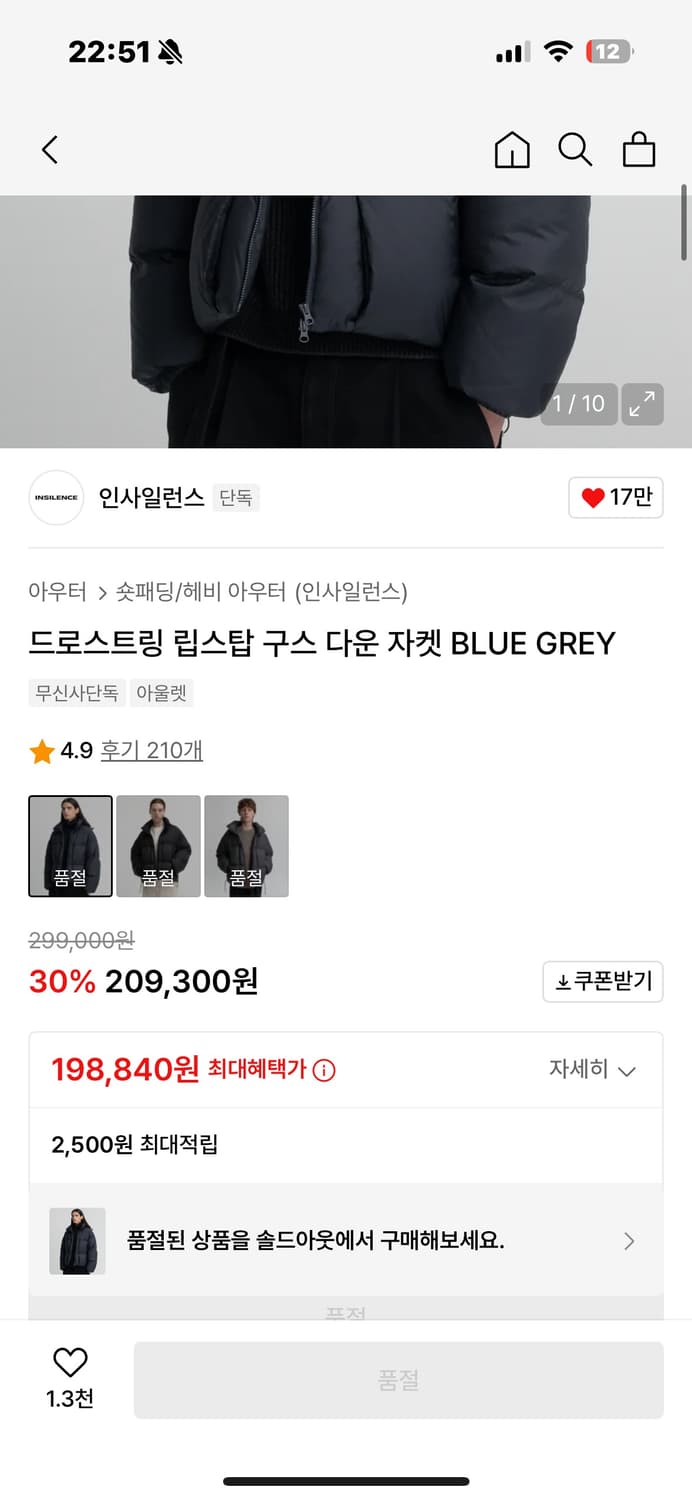The width and height of the screenshot is (692, 1500).
Task: Tap the 1/10 image progress indicator
Action: [578, 404]
